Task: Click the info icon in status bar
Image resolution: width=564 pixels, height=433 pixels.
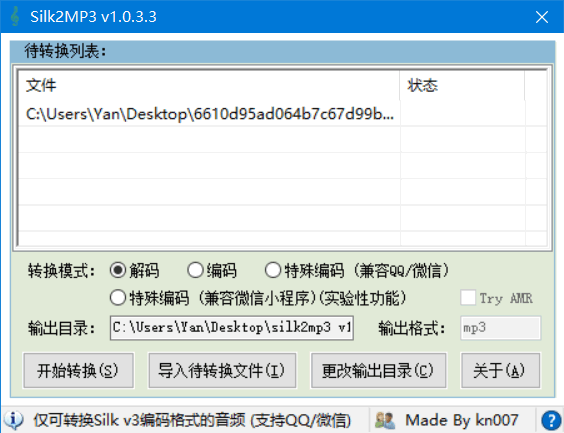Action: tap(14, 419)
